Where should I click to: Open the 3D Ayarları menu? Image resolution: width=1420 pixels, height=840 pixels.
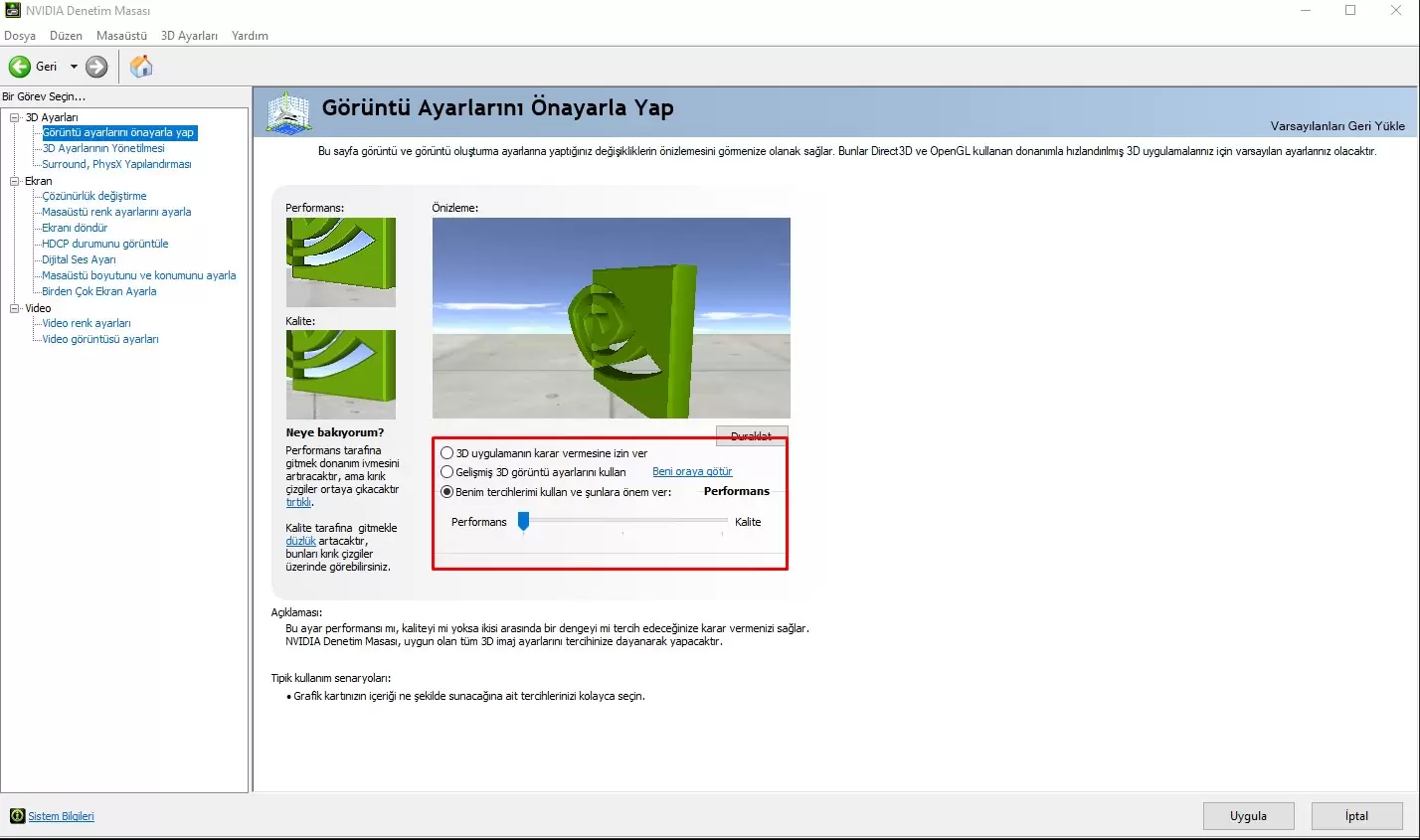(x=189, y=36)
